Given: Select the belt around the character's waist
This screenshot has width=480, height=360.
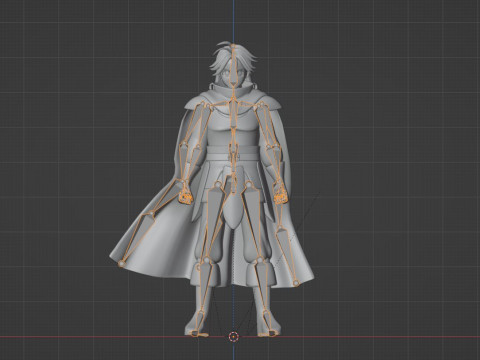Looking at the screenshot, I should click(233, 154).
